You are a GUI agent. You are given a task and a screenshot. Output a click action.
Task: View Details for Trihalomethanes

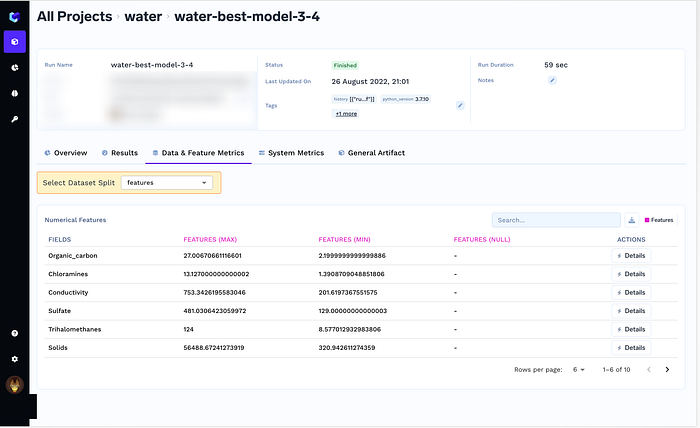pos(631,329)
